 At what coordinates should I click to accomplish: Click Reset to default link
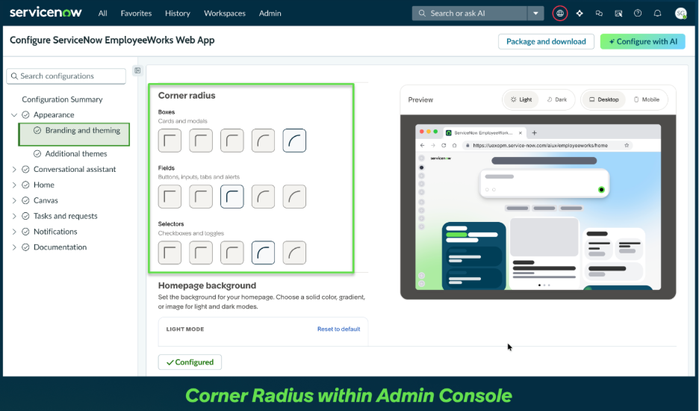click(338, 329)
